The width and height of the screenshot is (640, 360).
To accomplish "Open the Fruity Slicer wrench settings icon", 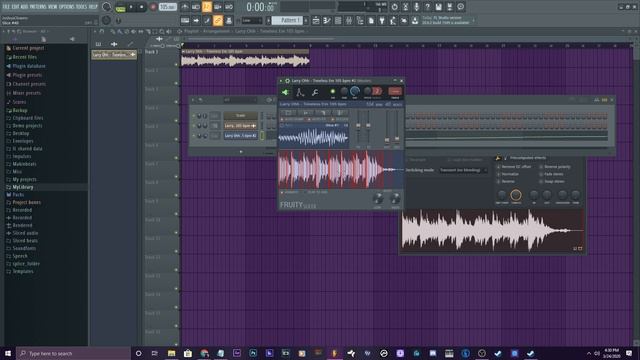I will 315,93.
